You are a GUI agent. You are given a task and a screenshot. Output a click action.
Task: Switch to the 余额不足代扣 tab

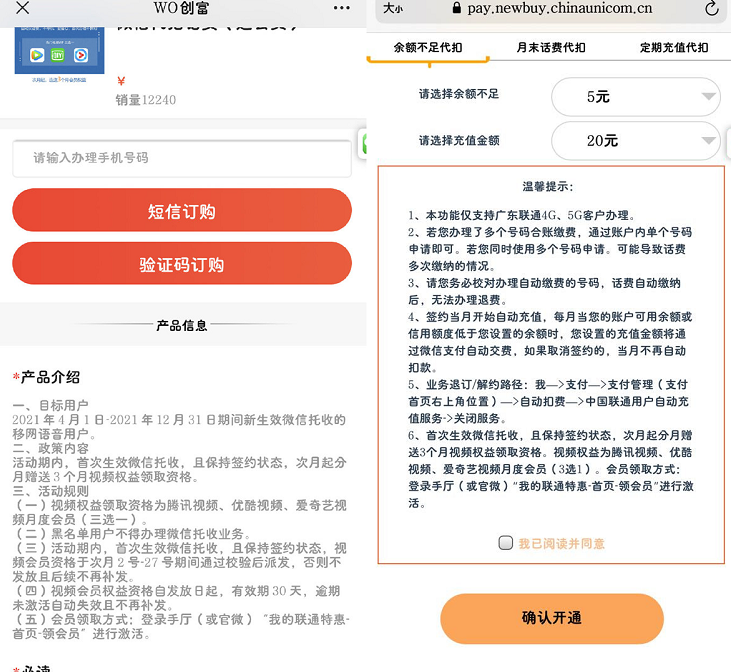pyautogui.click(x=428, y=48)
